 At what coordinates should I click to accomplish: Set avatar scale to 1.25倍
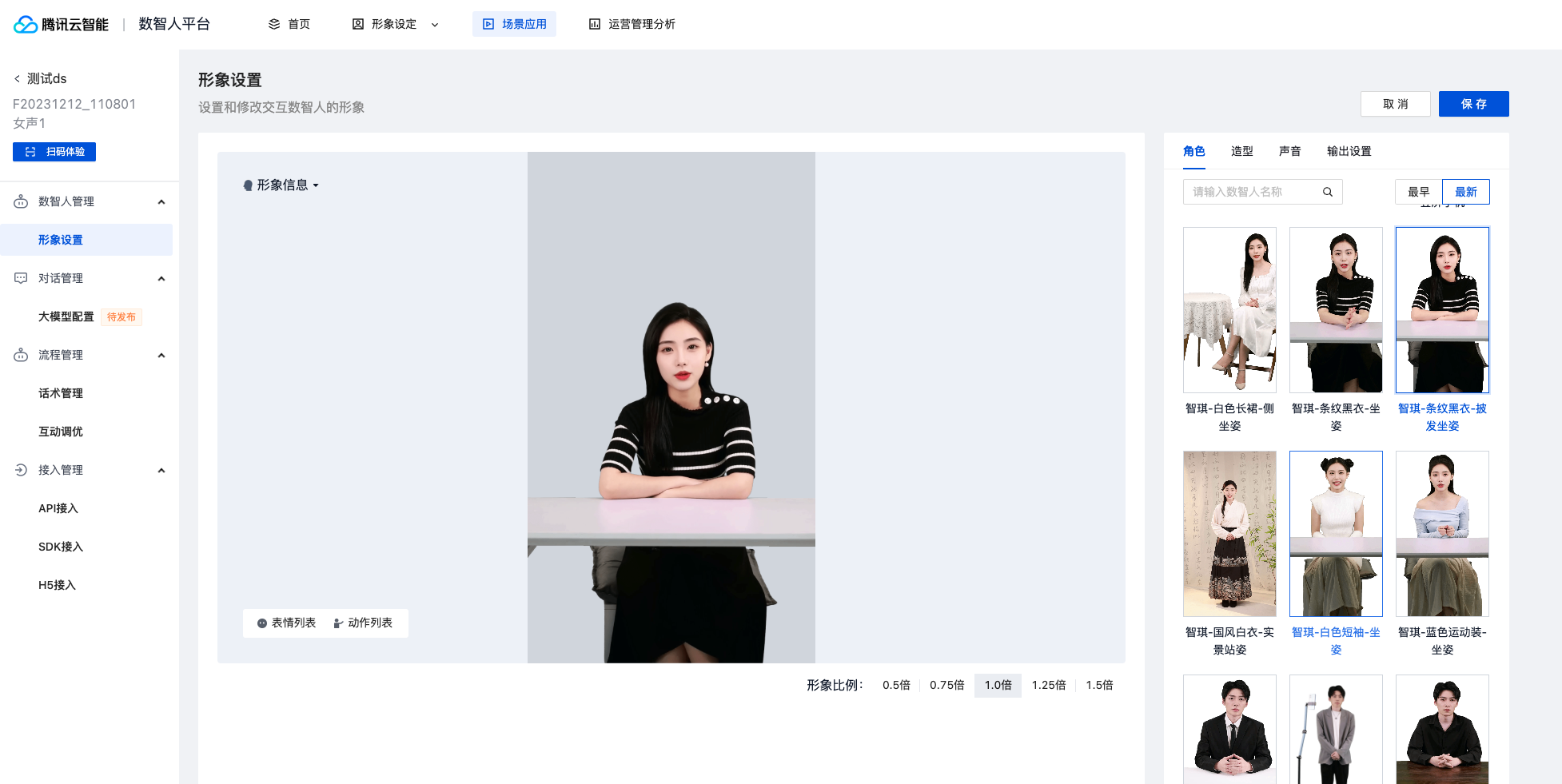coord(1049,685)
